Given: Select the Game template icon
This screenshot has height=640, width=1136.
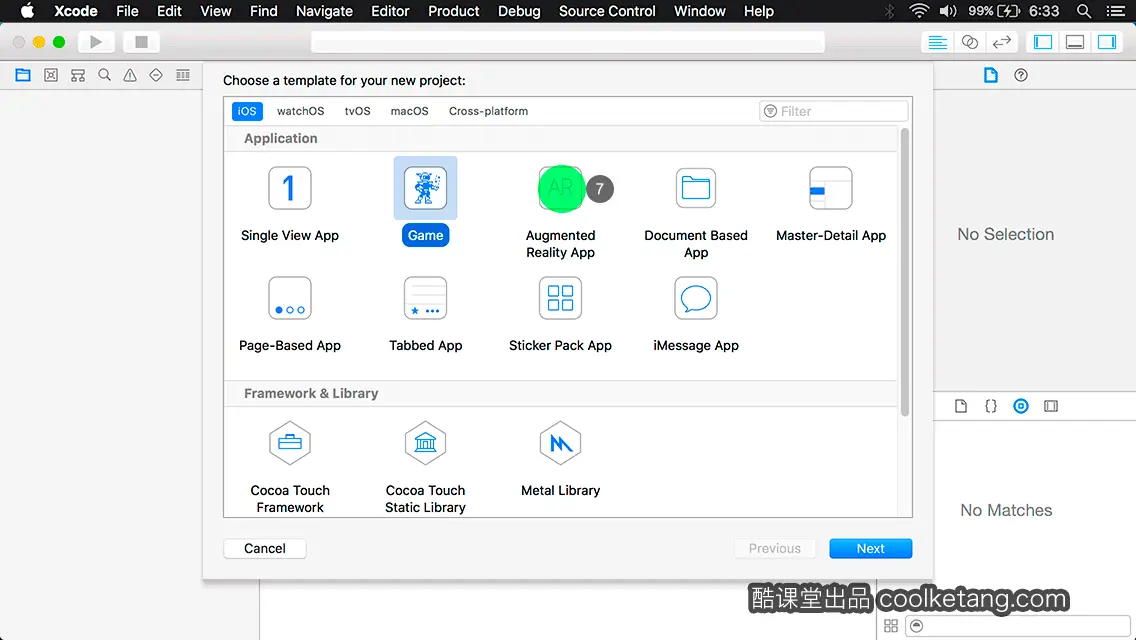Looking at the screenshot, I should (x=425, y=188).
